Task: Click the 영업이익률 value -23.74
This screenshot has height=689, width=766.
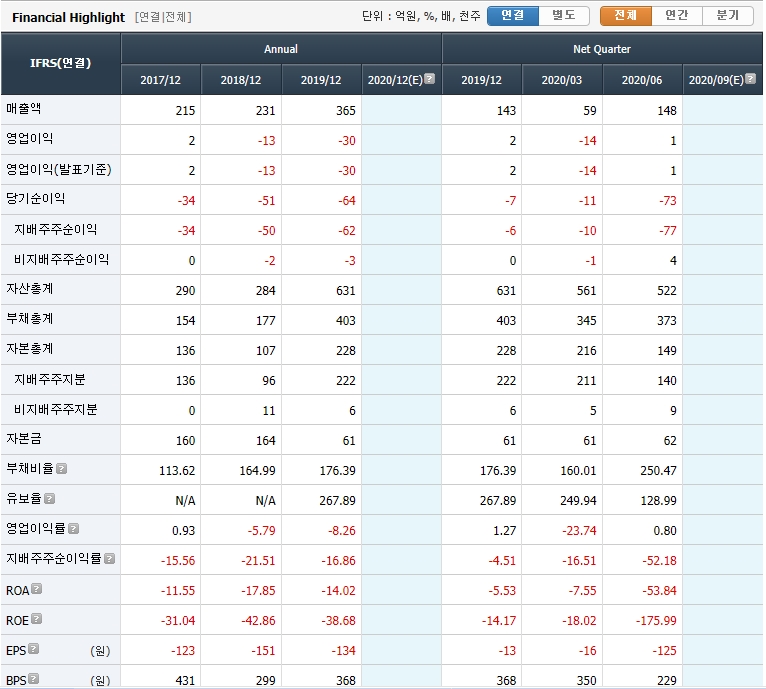Action: [579, 531]
